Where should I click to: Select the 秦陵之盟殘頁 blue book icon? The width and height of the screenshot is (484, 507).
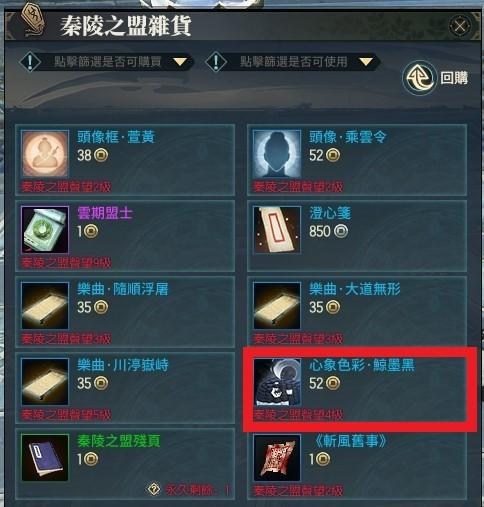coord(45,458)
